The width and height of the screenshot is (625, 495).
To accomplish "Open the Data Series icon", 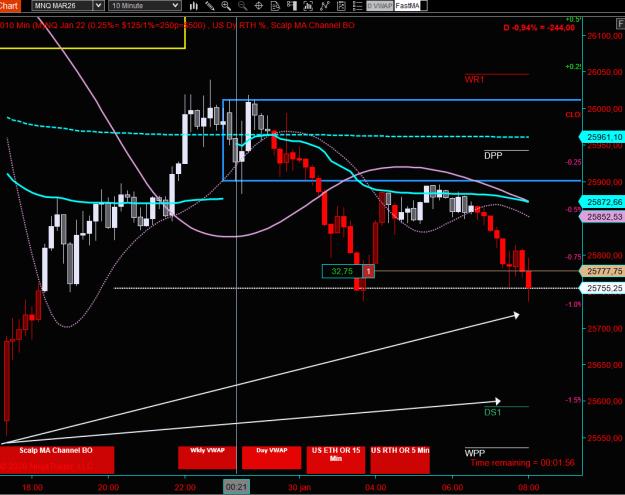I will point(308,6).
